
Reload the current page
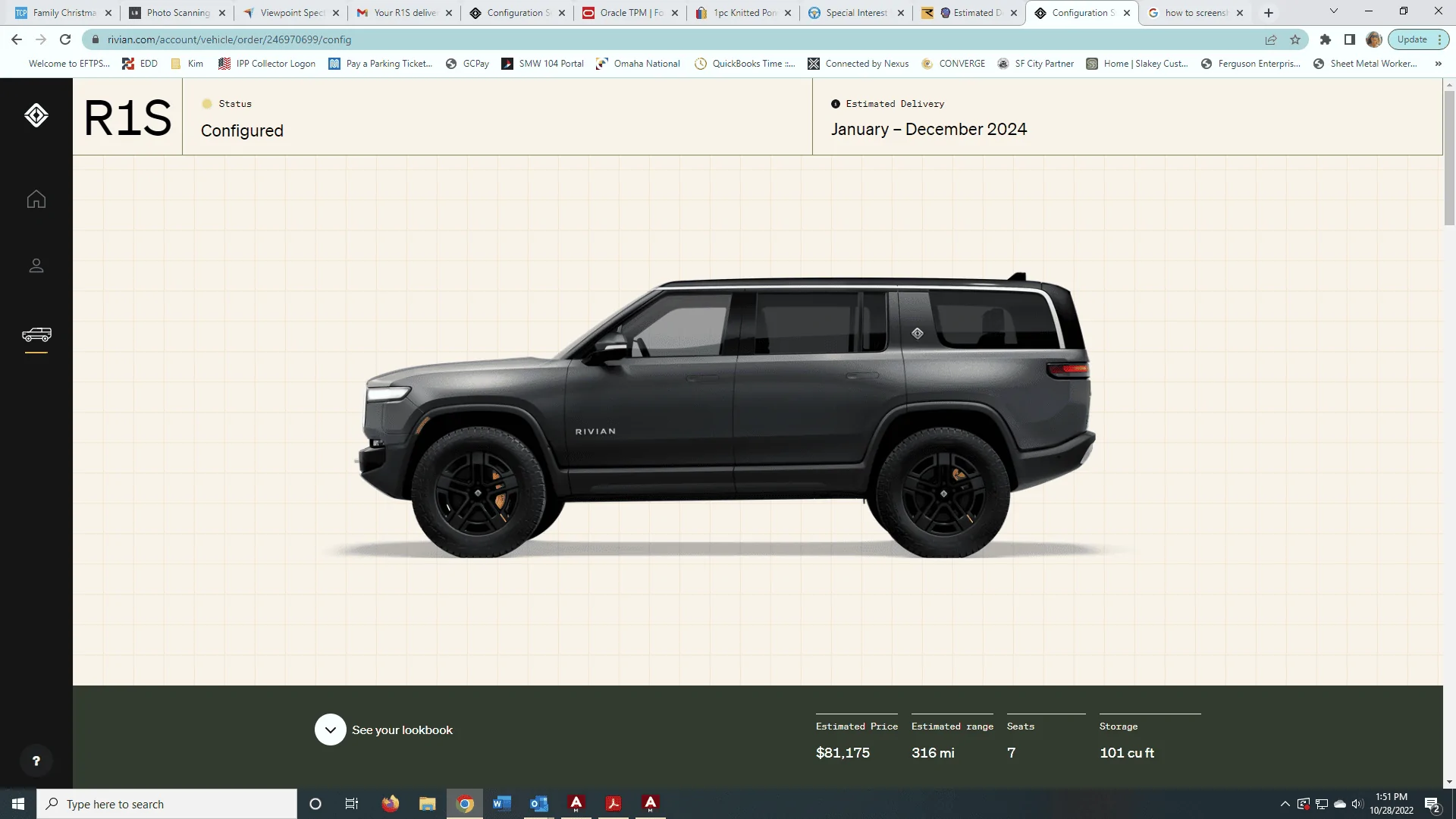click(x=65, y=39)
